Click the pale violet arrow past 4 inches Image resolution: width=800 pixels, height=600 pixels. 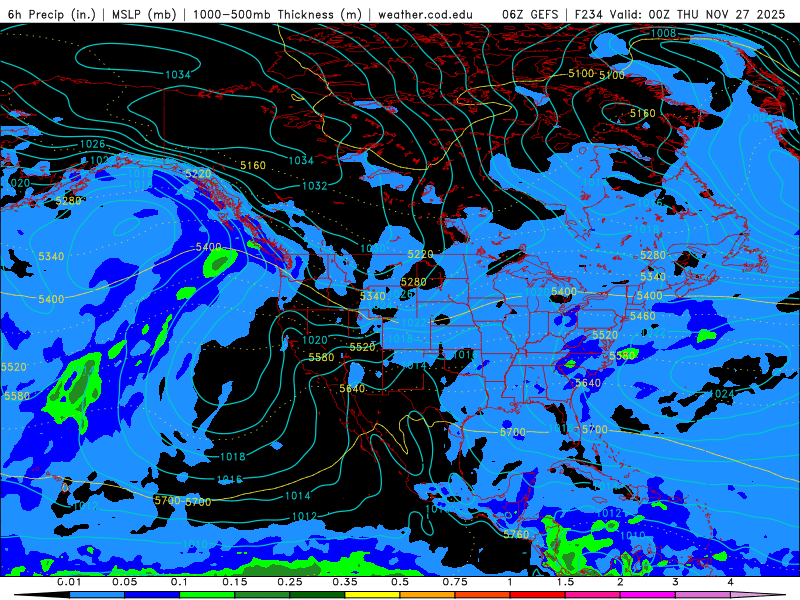pyautogui.click(x=759, y=595)
